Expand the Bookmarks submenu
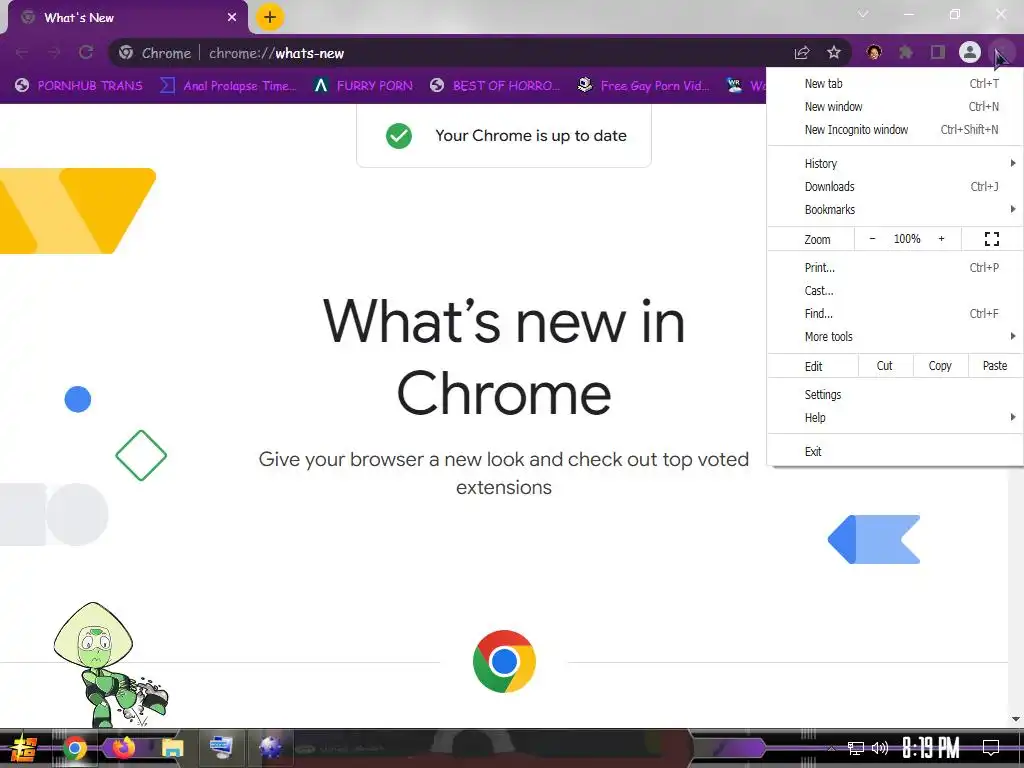1024x768 pixels. pos(895,209)
